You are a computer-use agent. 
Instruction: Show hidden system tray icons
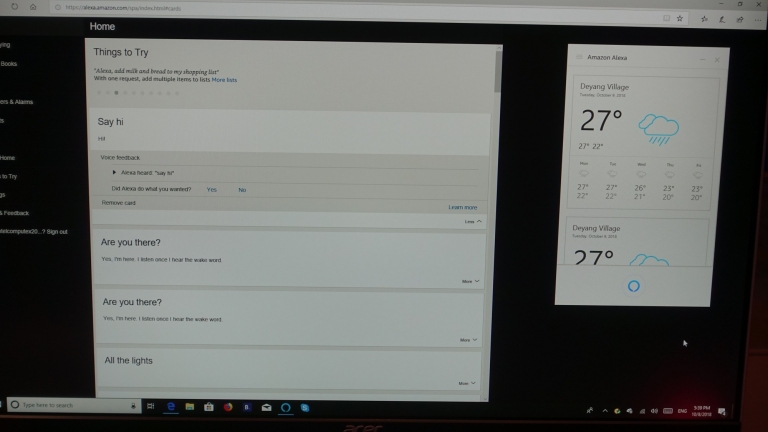click(x=605, y=411)
